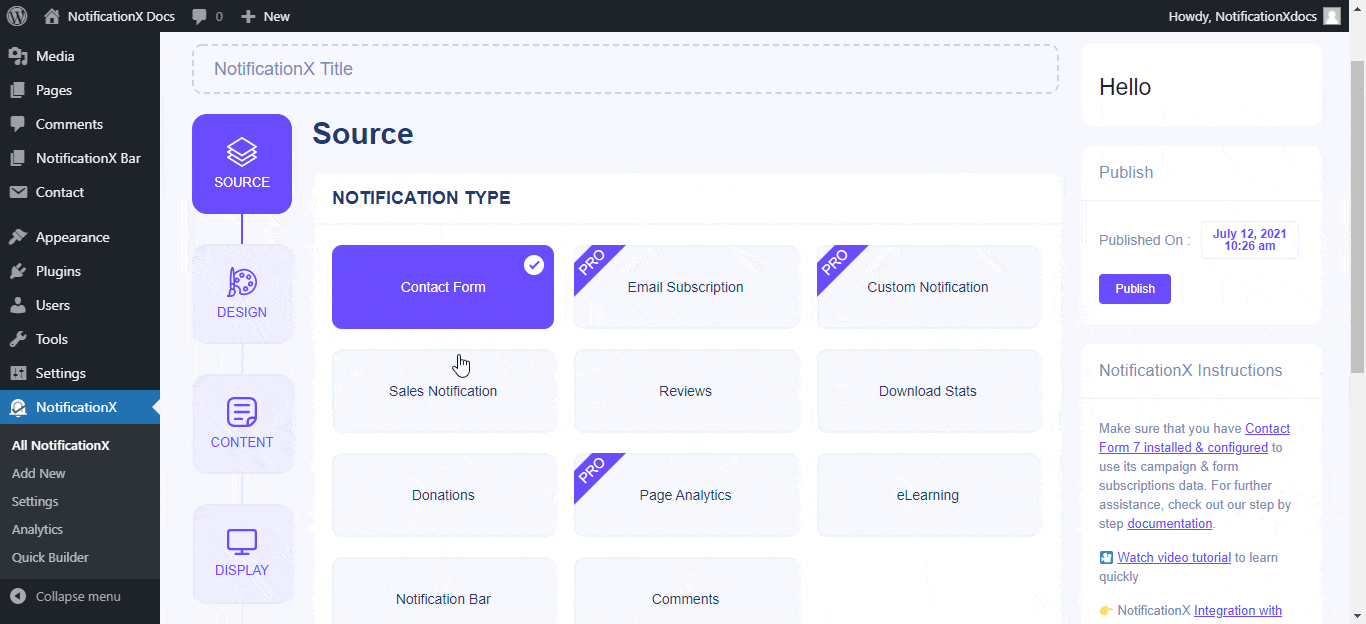
Task: Select Sales Notification type
Action: 443,391
